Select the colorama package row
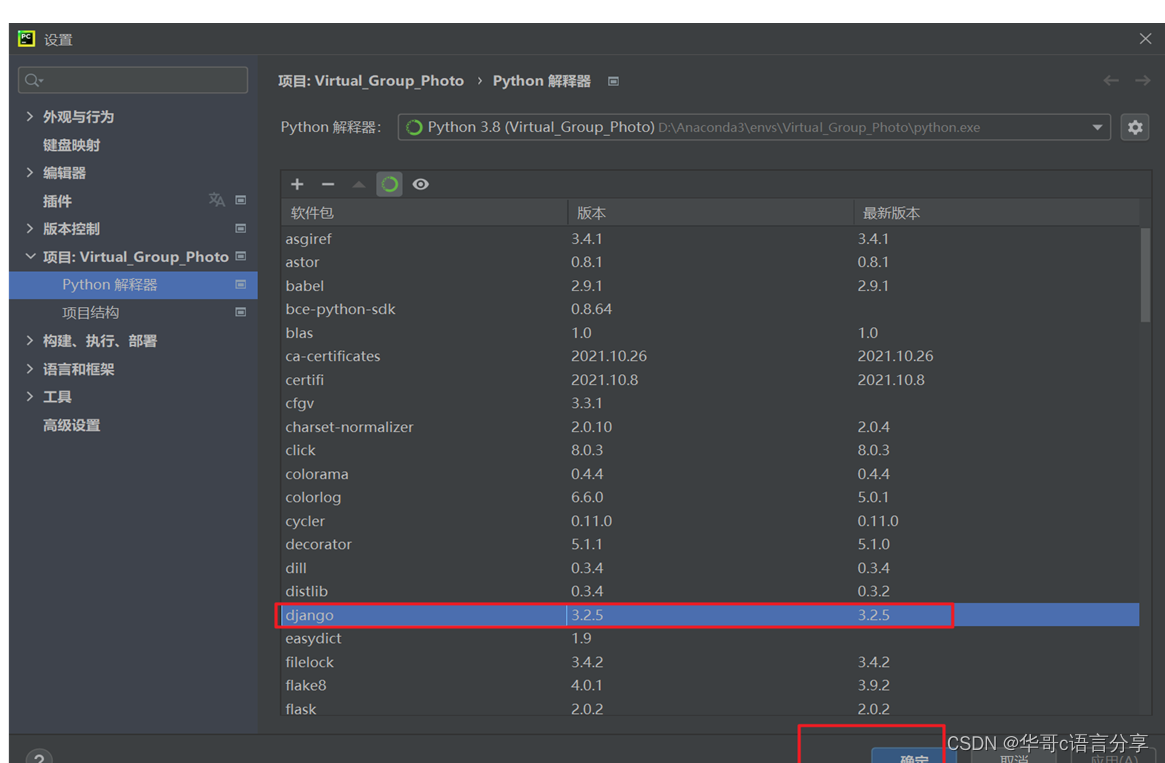This screenshot has width=1165, height=763. (710, 474)
